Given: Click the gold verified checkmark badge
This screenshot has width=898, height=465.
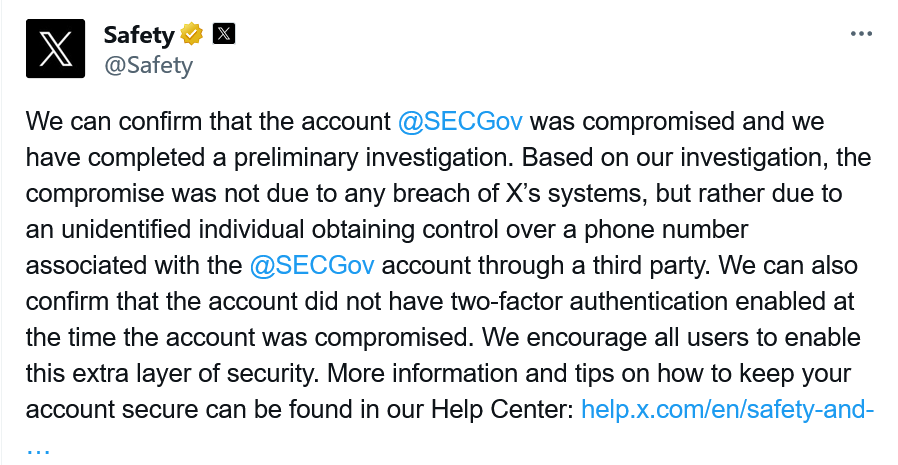Looking at the screenshot, I should (192, 34).
